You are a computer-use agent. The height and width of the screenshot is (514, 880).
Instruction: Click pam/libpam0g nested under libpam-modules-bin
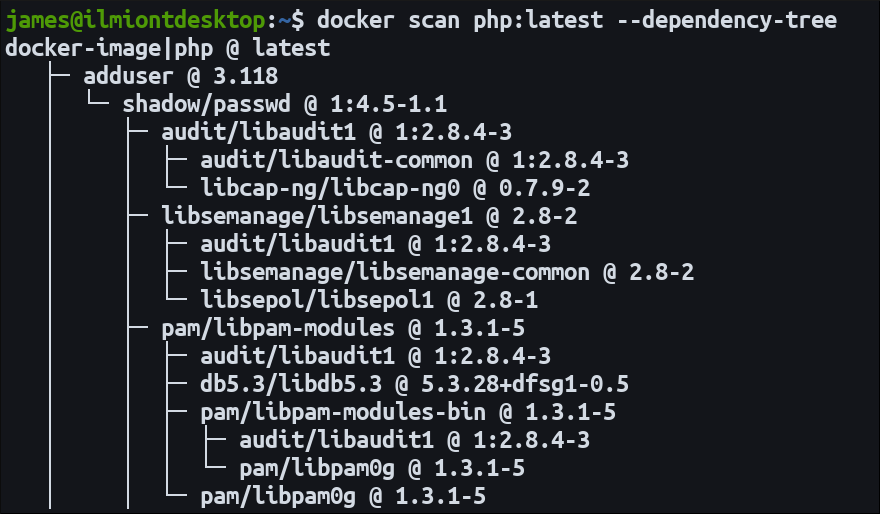[x=382, y=468]
